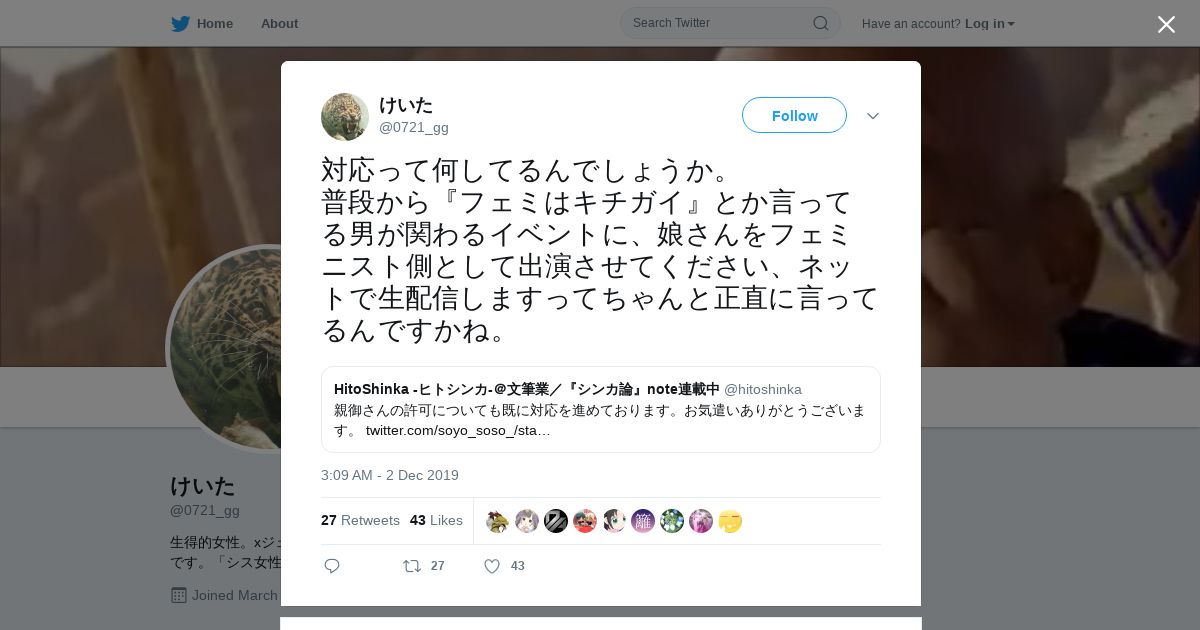
Task: Open the yellow emoji avatar at row end
Action: click(730, 521)
